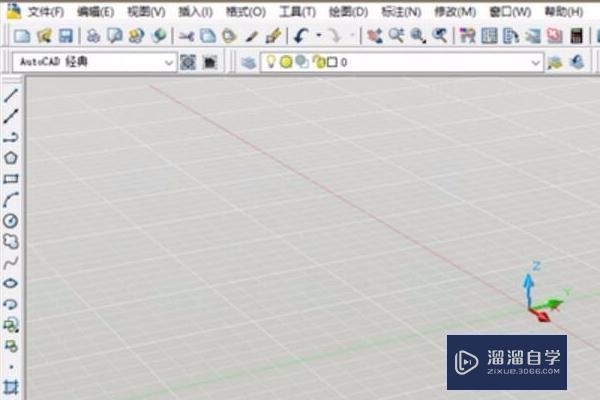Expand the Undo history dropdown arrow
The image size is (600, 400).
coord(319,36)
